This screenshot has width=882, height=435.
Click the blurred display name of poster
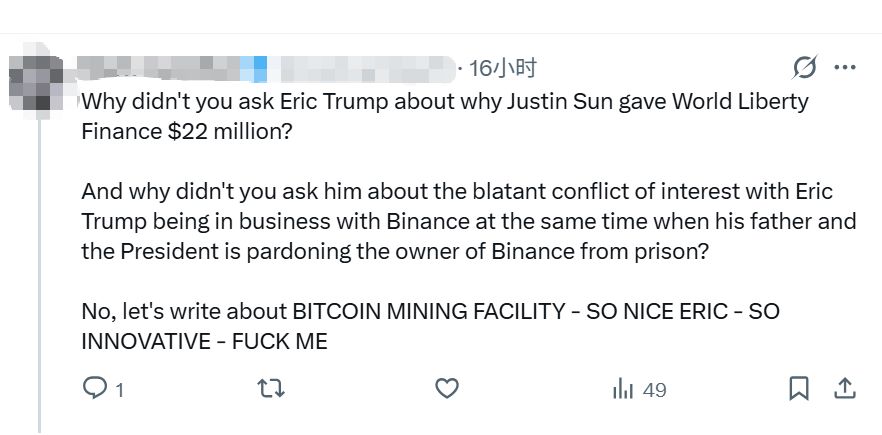(170, 68)
